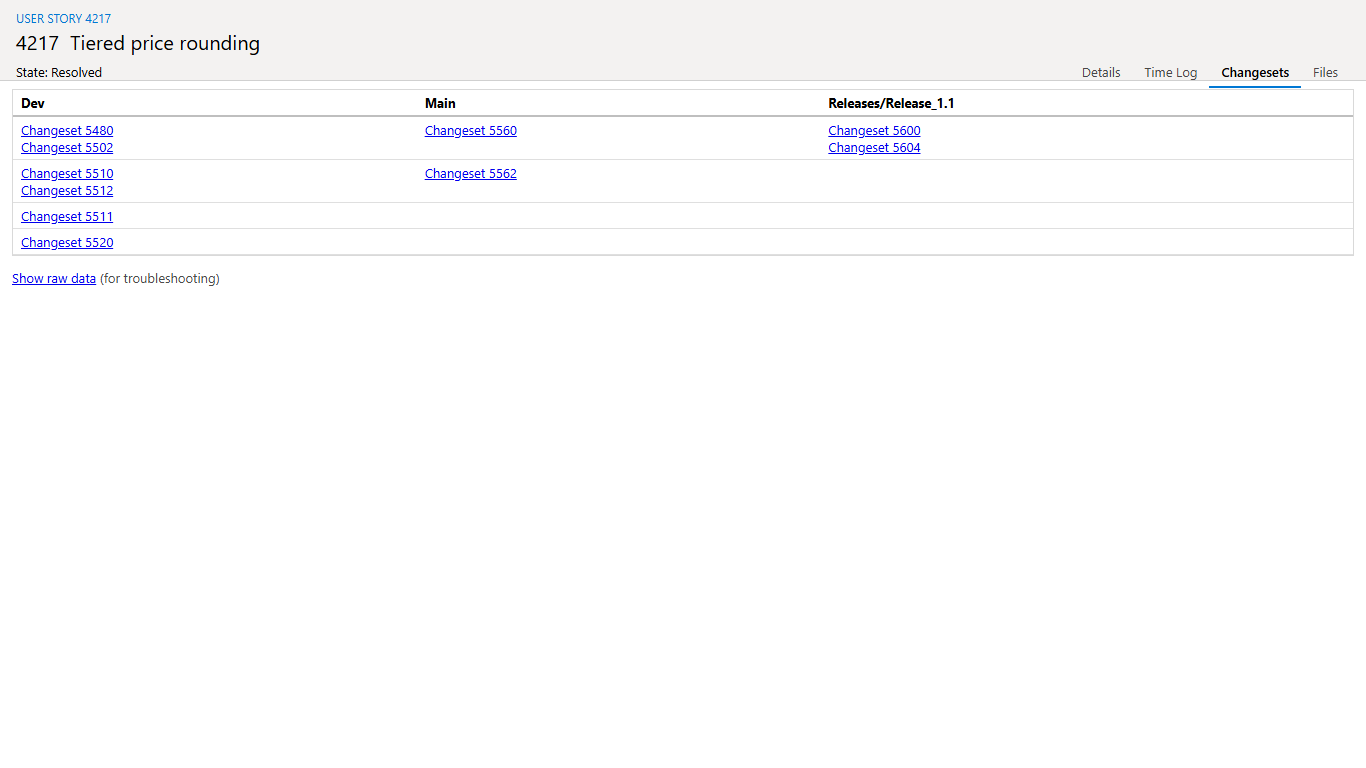The width and height of the screenshot is (1366, 768).
Task: Select the Changesets tab
Action: (1255, 72)
